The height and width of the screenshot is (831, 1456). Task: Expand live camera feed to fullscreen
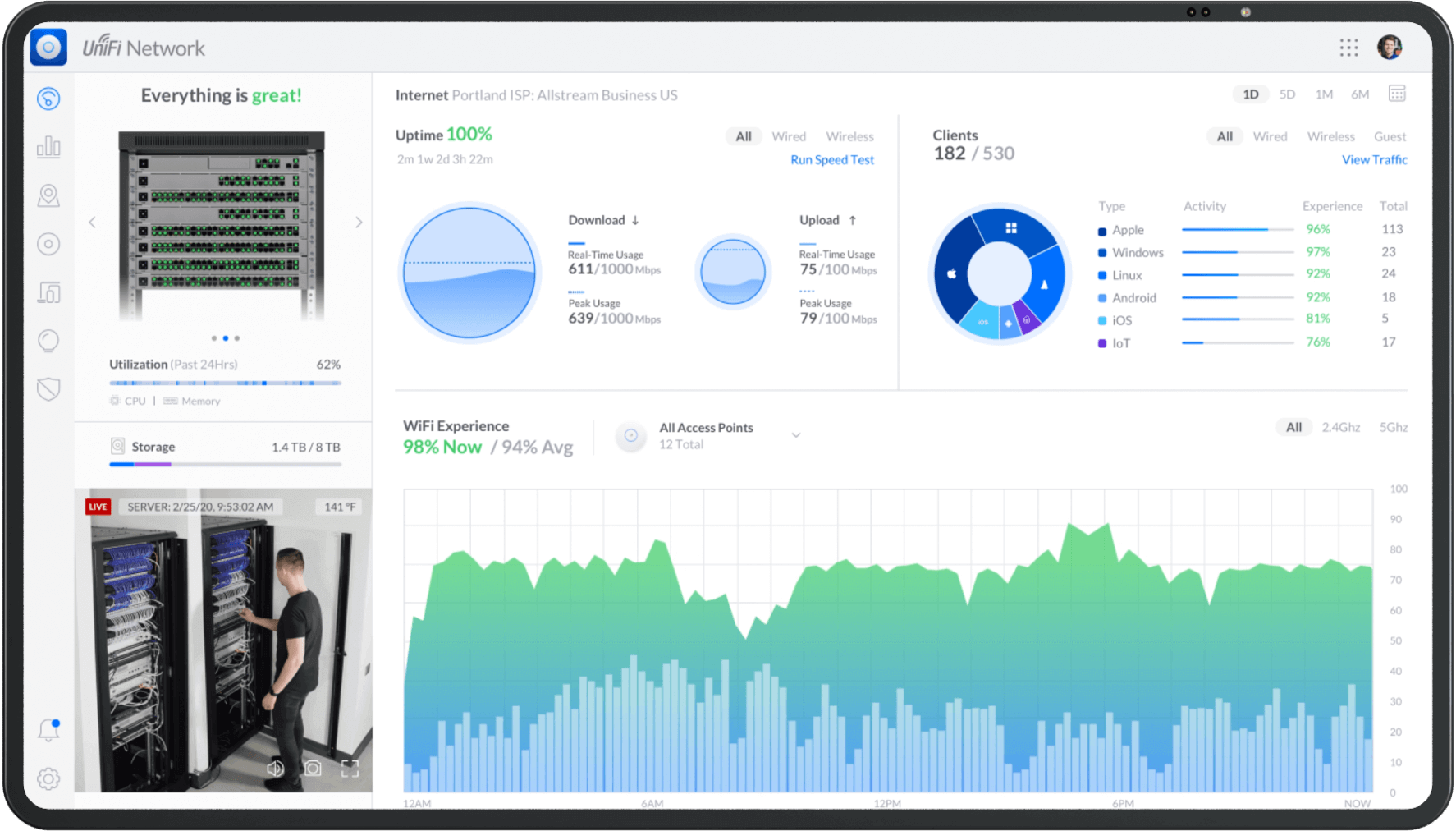click(x=350, y=769)
